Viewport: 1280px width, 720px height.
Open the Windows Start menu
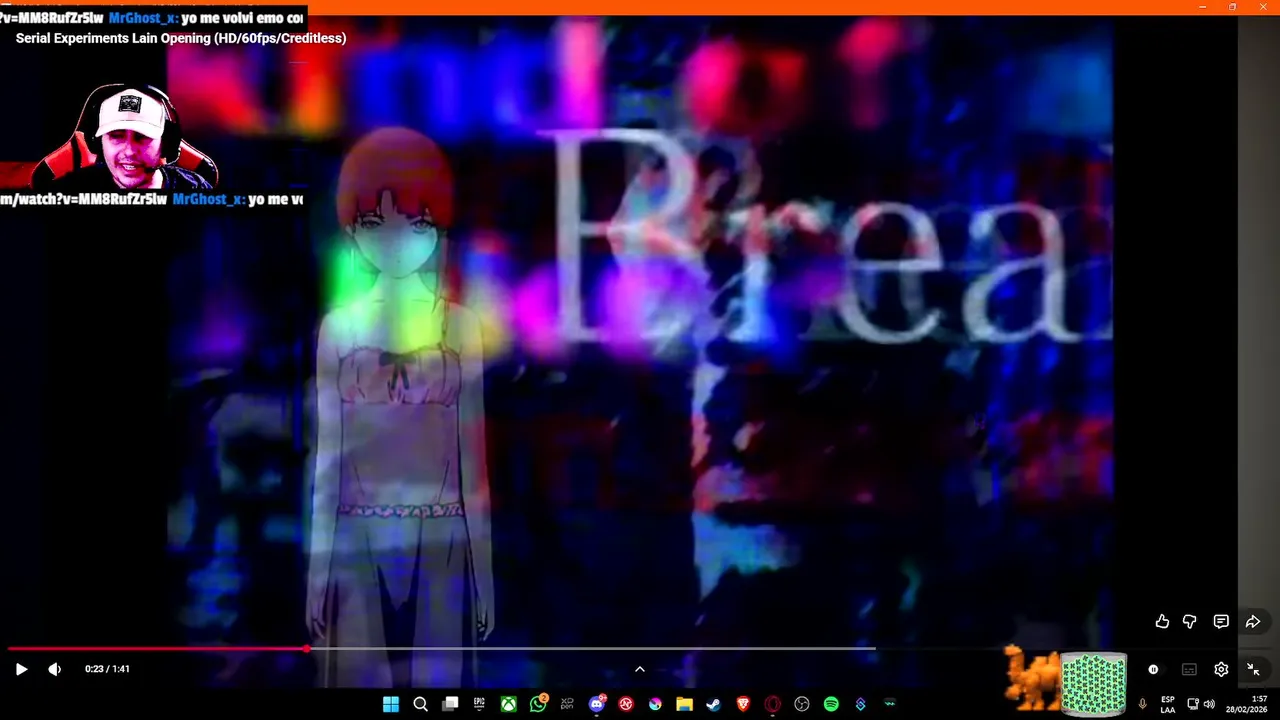391,704
